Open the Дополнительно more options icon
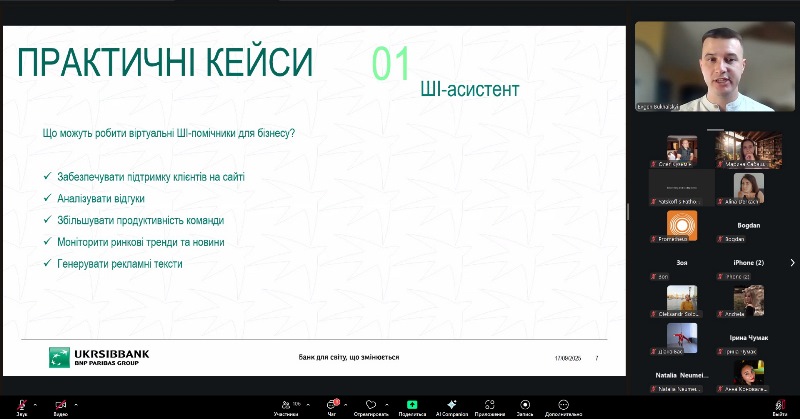 pyautogui.click(x=563, y=404)
